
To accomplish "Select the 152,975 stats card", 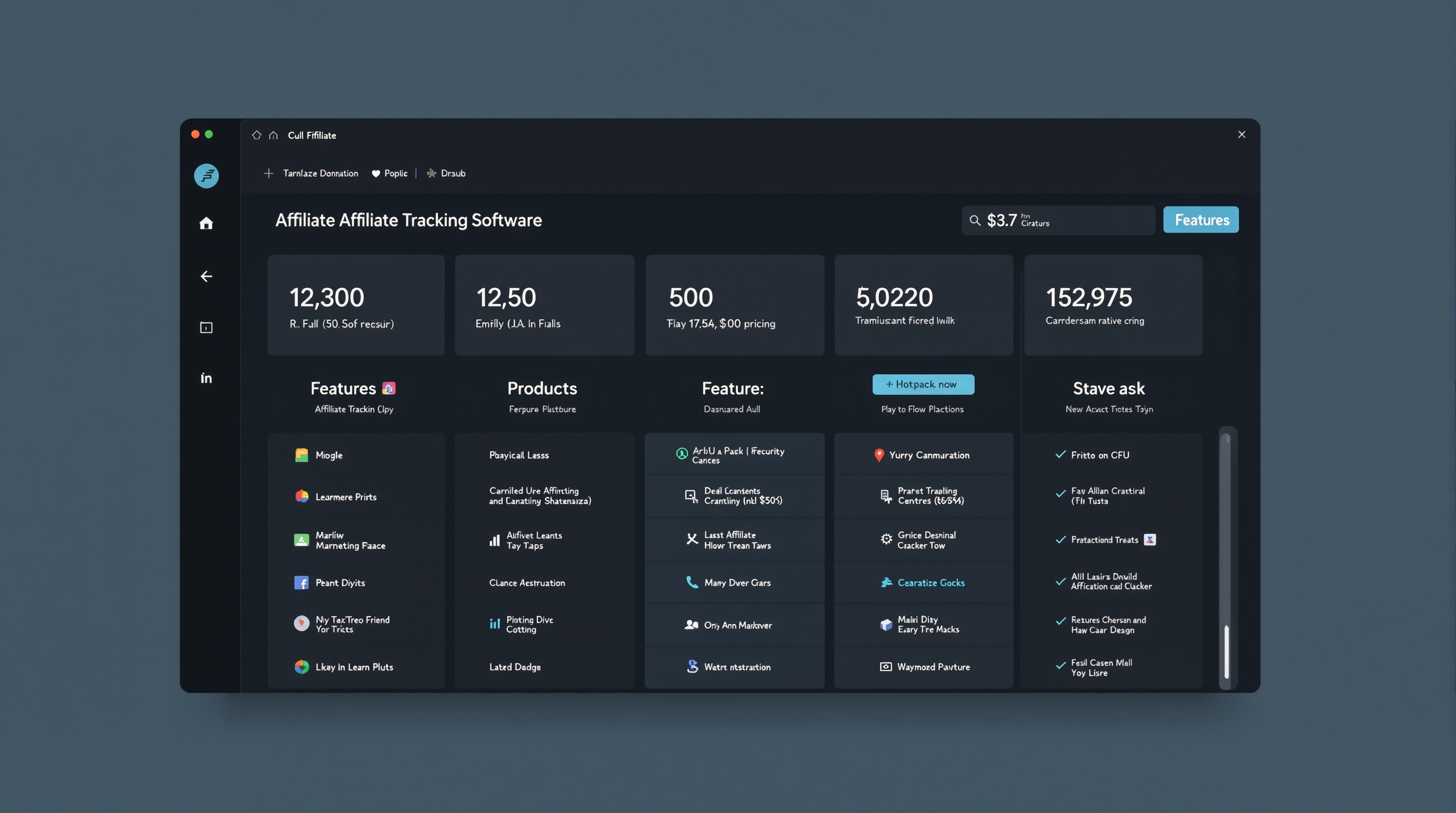I will click(1114, 305).
